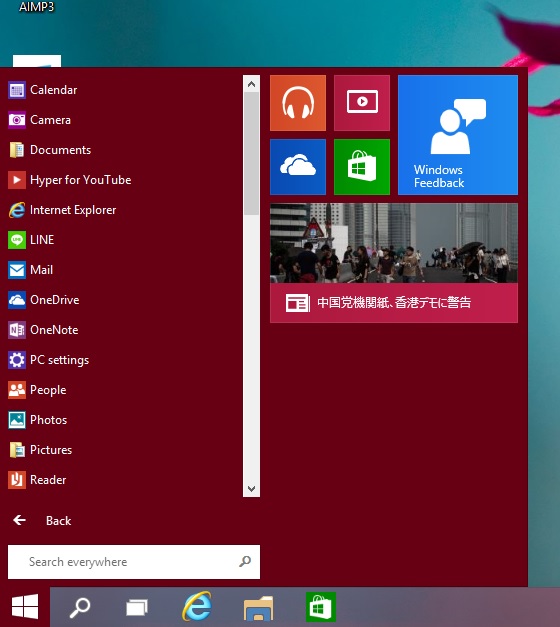Screen dimensions: 560x627
Task: Launch the Camera app icon
Action: [17, 120]
